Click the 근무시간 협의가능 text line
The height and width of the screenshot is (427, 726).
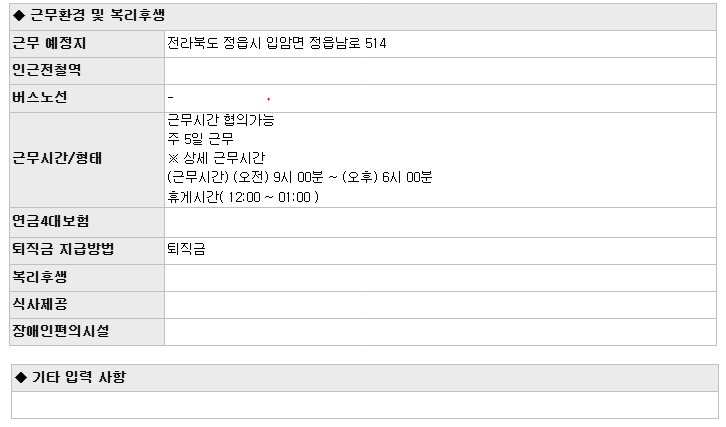[x=220, y=120]
